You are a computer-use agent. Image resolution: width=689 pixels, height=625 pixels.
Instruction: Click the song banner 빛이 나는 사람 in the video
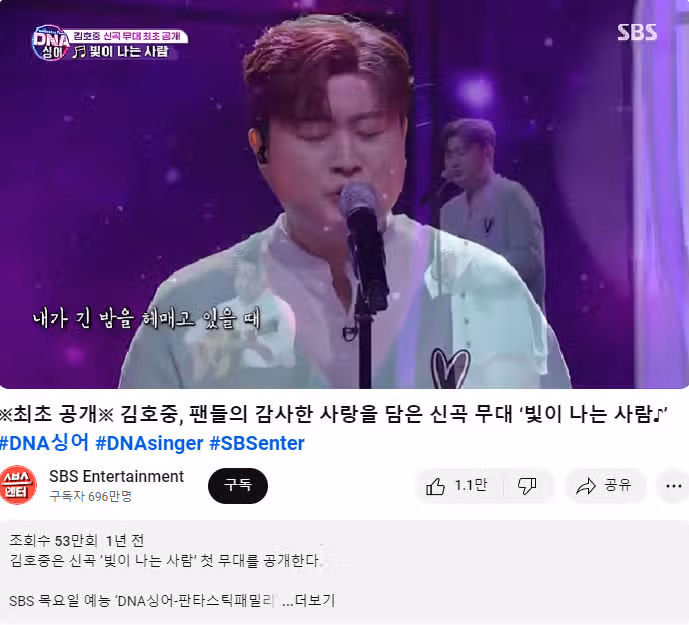122,52
